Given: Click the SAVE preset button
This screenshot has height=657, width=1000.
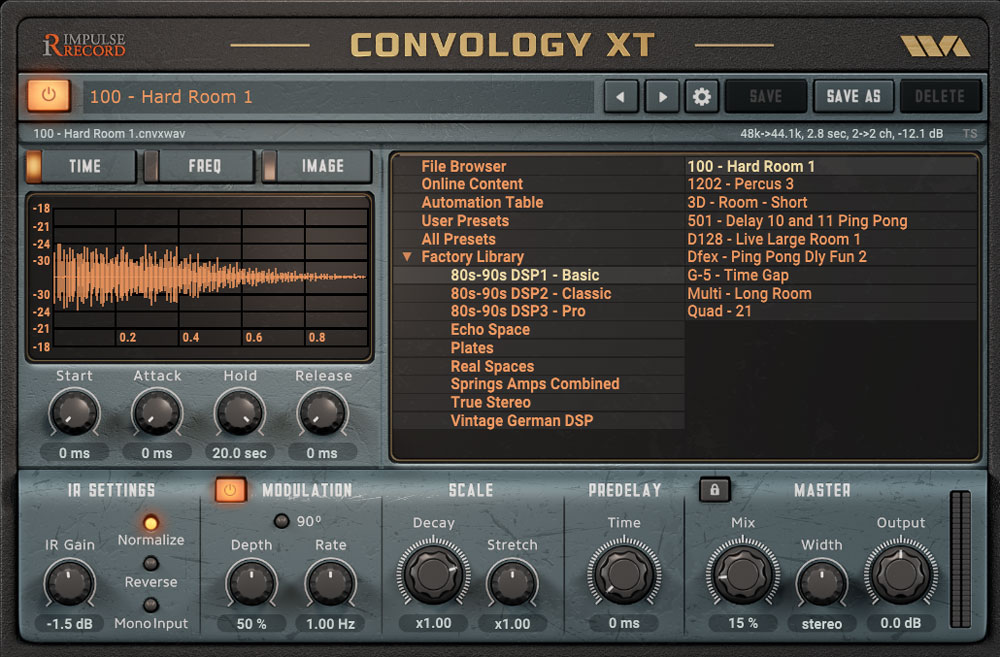Looking at the screenshot, I should click(766, 96).
